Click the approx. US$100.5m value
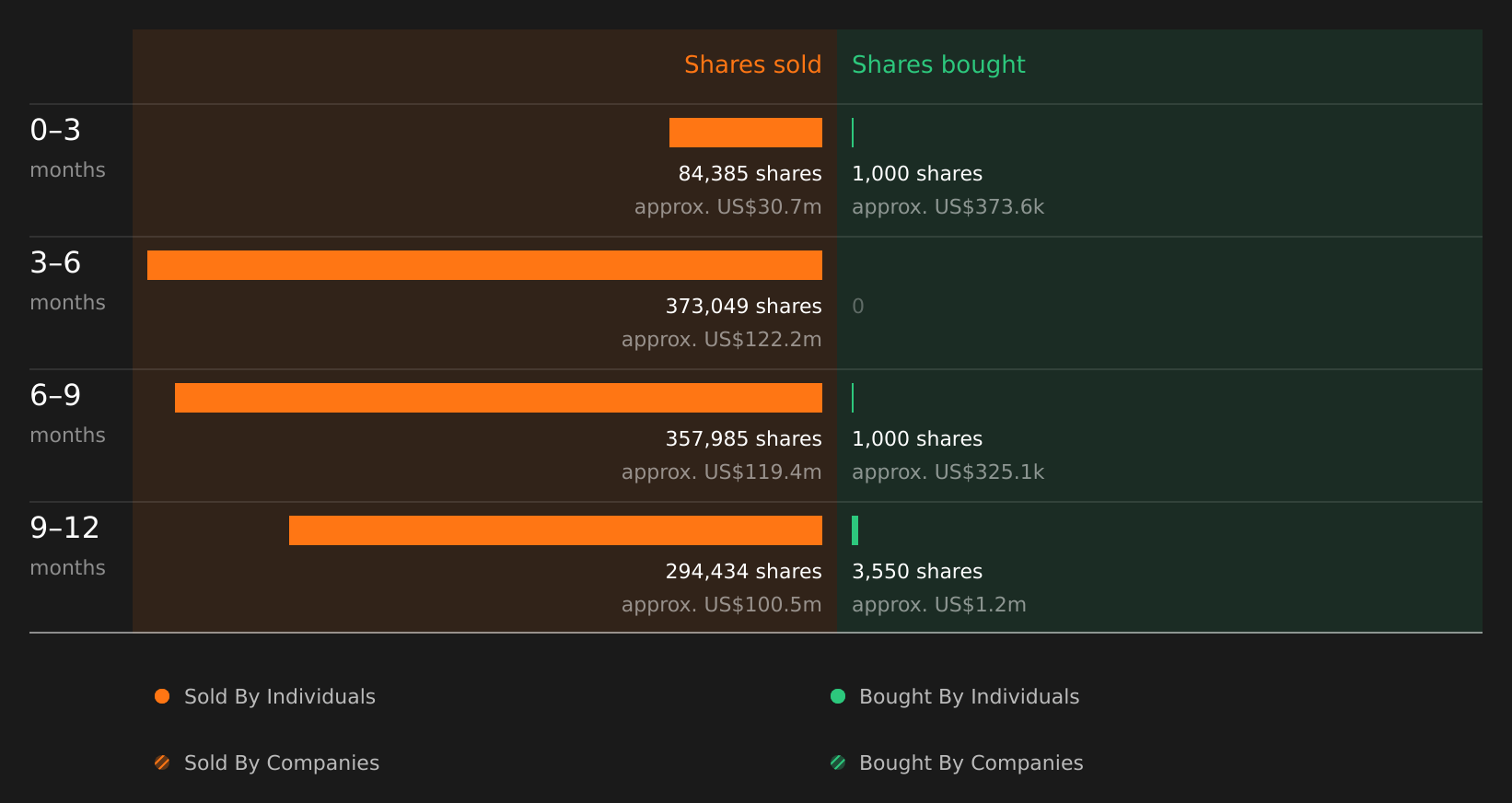Viewport: 1512px width, 803px height. [x=722, y=605]
